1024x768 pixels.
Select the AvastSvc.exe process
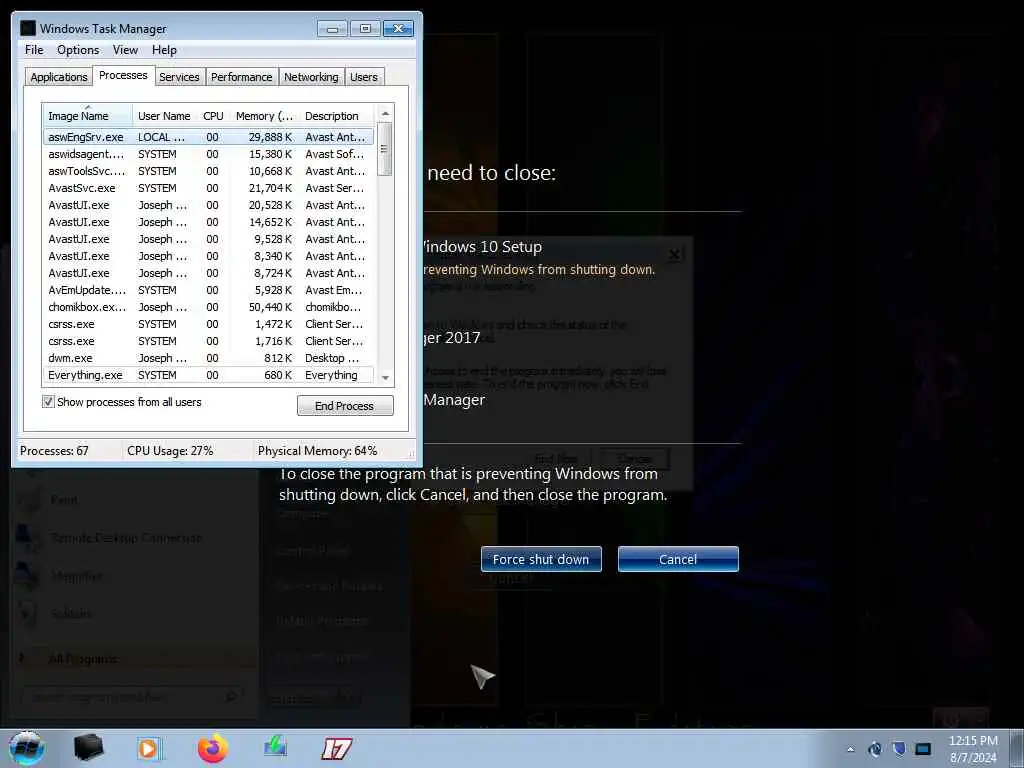(x=208, y=188)
